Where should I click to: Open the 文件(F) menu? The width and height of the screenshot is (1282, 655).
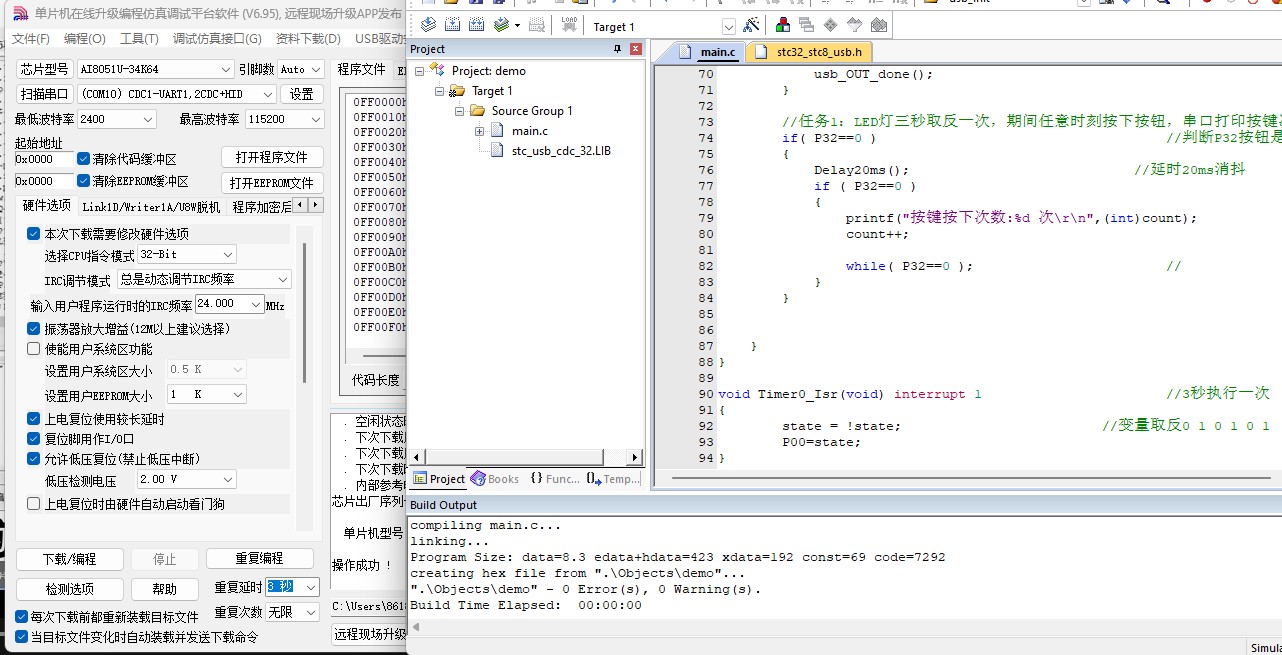pos(31,39)
